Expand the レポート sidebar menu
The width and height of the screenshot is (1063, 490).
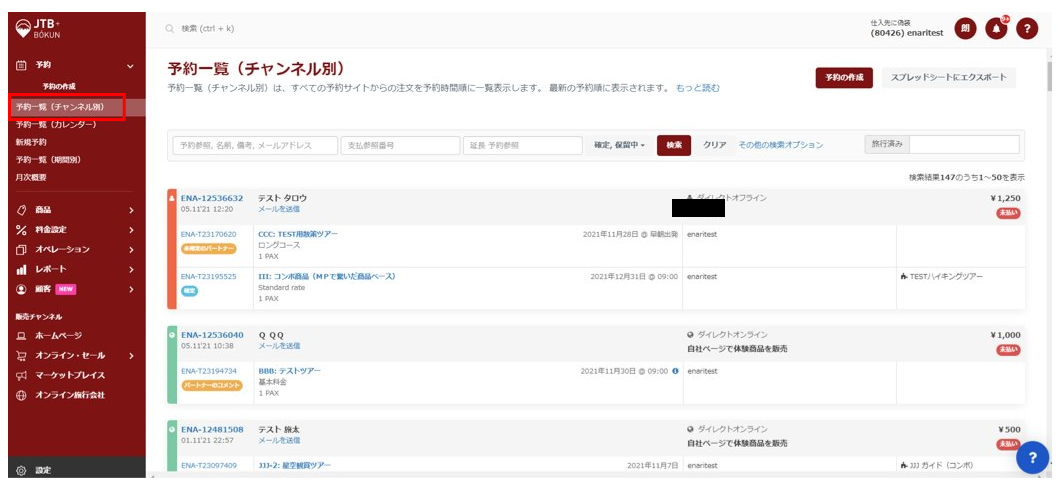pyautogui.click(x=130, y=270)
